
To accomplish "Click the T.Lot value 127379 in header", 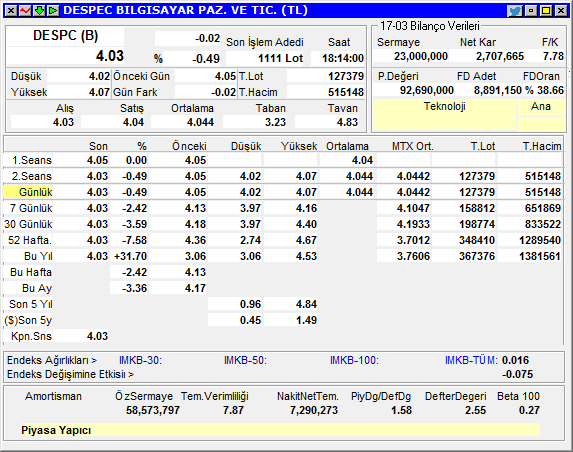I will click(x=346, y=76).
